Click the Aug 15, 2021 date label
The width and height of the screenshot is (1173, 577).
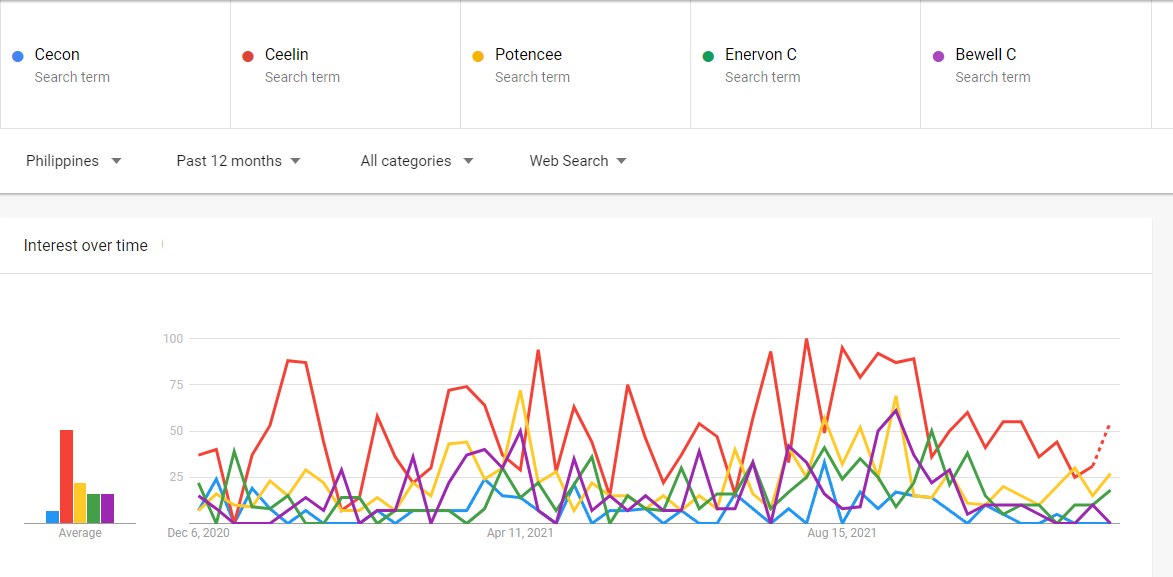coord(842,533)
